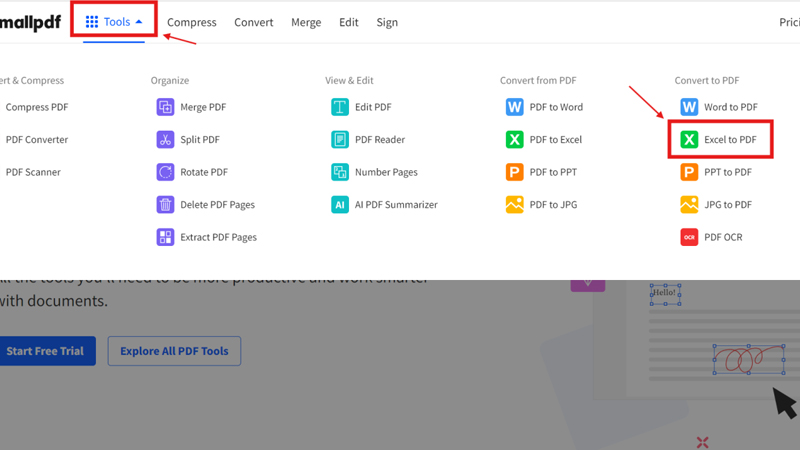Click the PDF to Excel icon
800x450 pixels.
click(514, 139)
